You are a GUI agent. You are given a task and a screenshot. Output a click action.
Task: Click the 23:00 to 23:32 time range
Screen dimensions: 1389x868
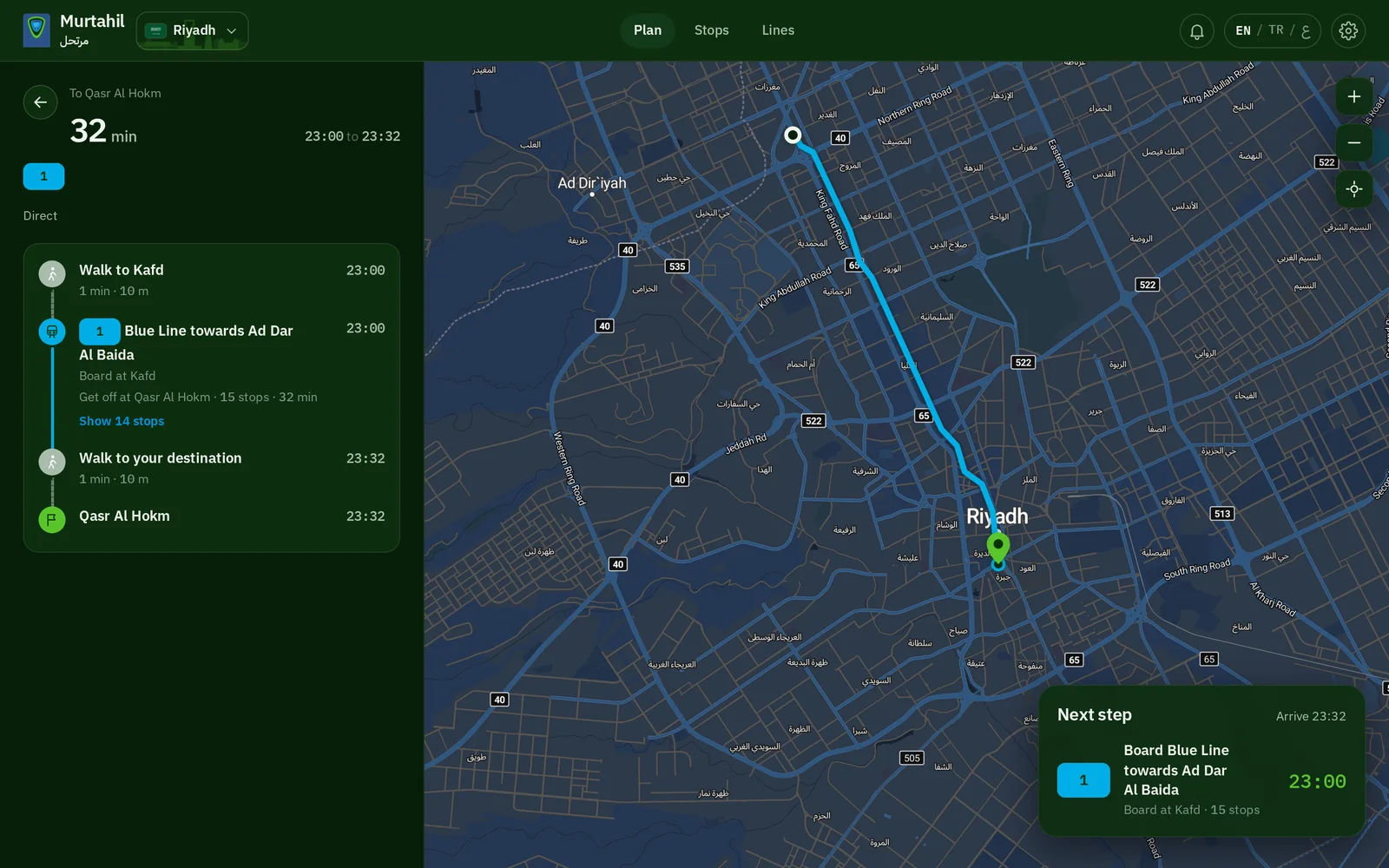[x=352, y=136]
